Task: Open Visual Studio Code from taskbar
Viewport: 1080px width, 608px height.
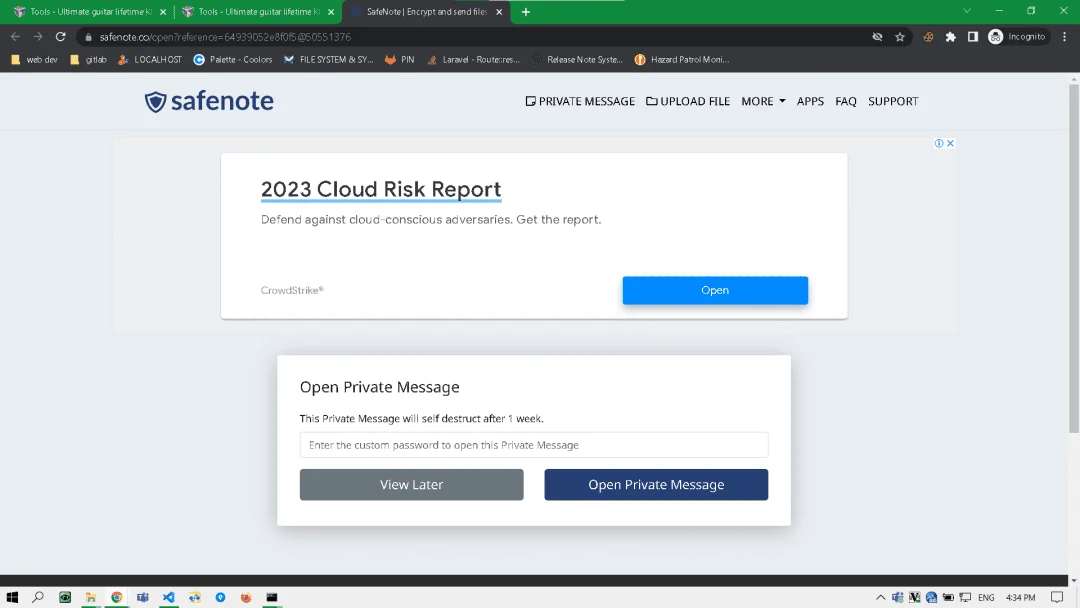Action: tap(169, 597)
